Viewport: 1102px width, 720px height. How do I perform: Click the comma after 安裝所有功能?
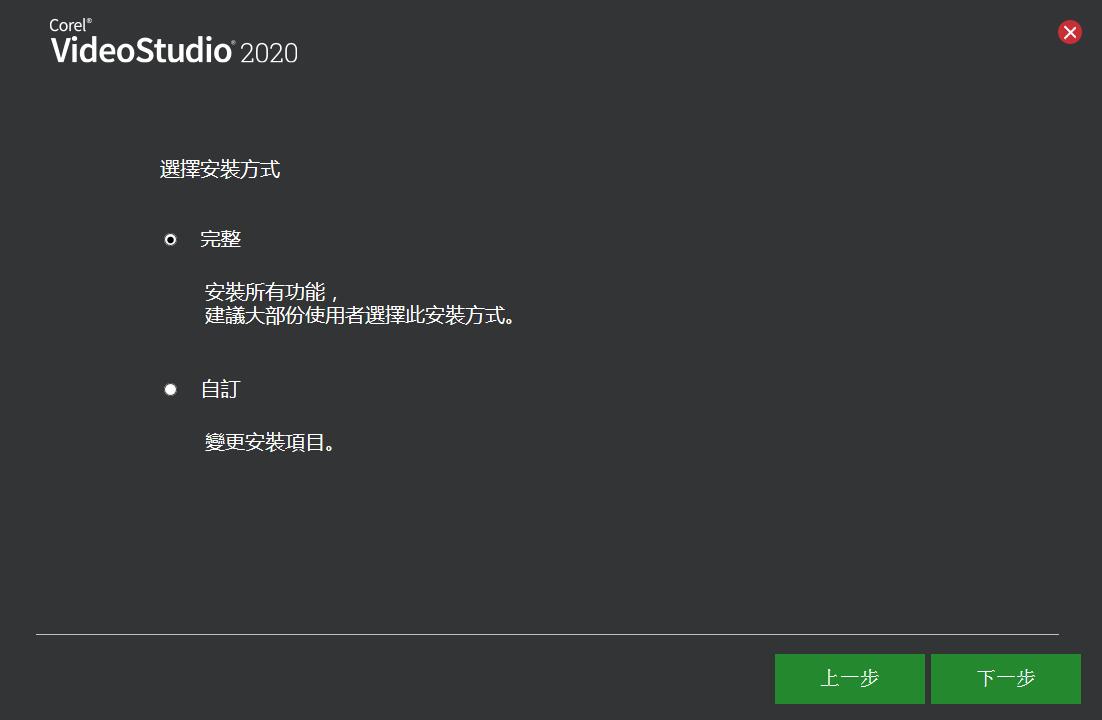pos(333,297)
